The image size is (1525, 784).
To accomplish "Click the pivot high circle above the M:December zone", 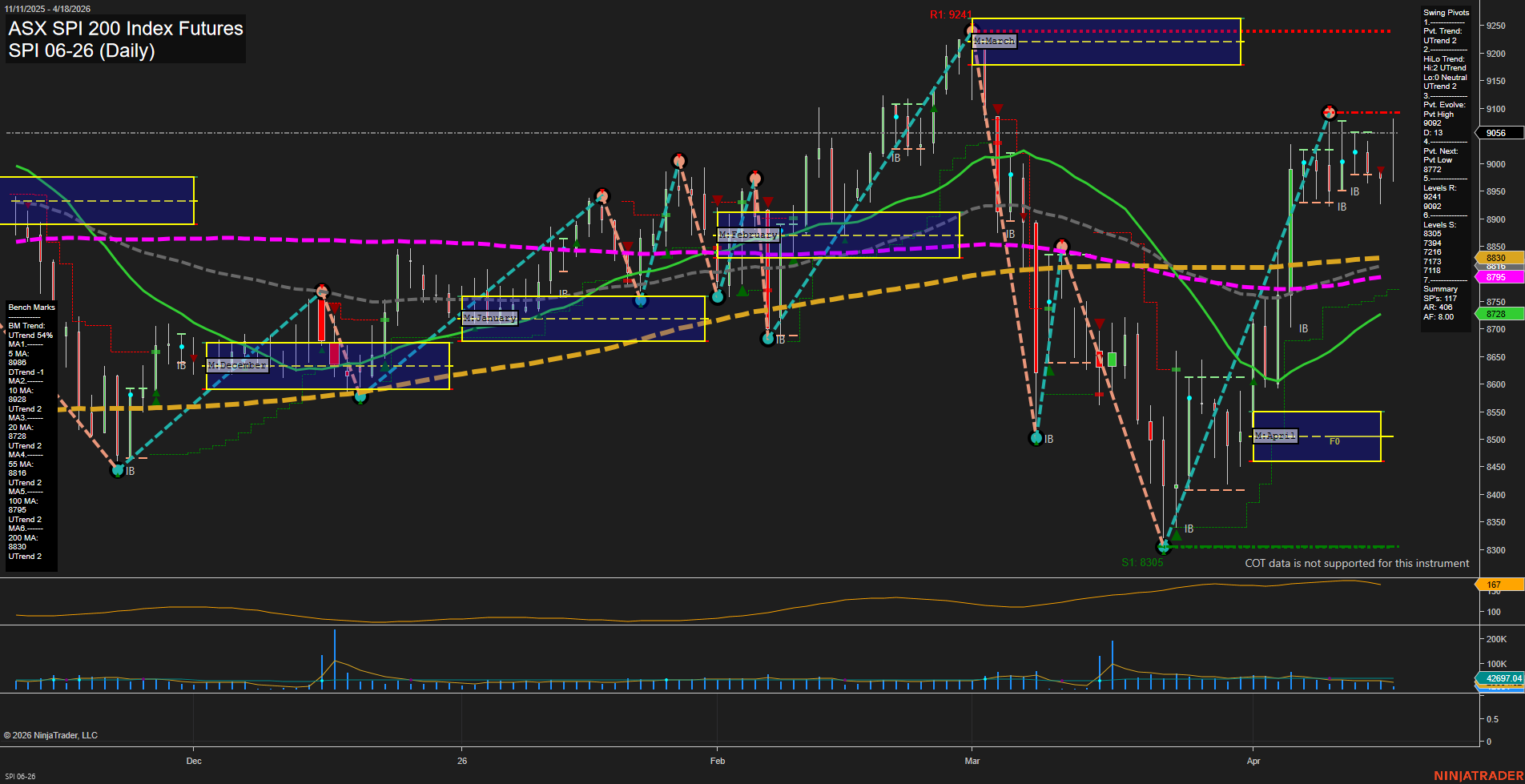I will tap(323, 291).
